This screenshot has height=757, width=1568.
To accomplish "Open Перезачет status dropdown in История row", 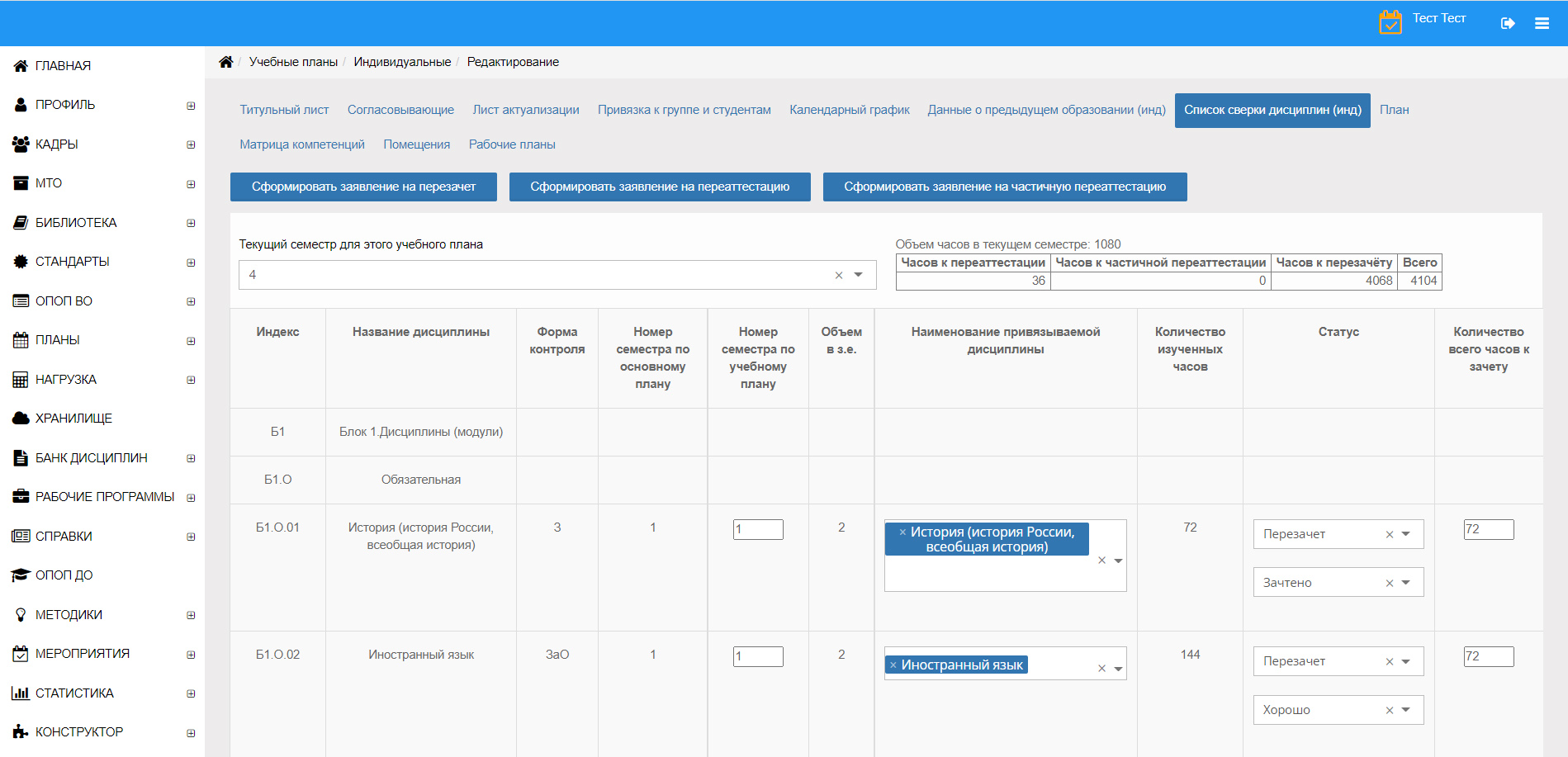I will (x=1406, y=534).
